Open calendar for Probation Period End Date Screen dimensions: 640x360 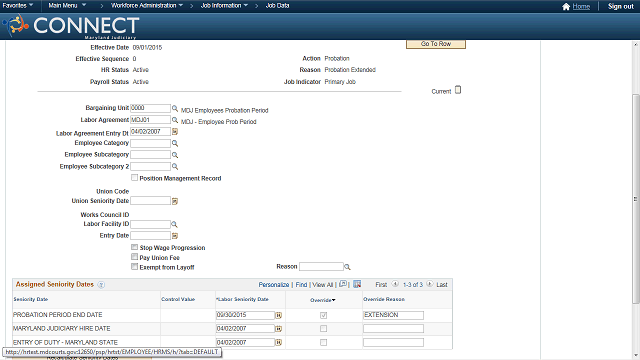point(278,316)
